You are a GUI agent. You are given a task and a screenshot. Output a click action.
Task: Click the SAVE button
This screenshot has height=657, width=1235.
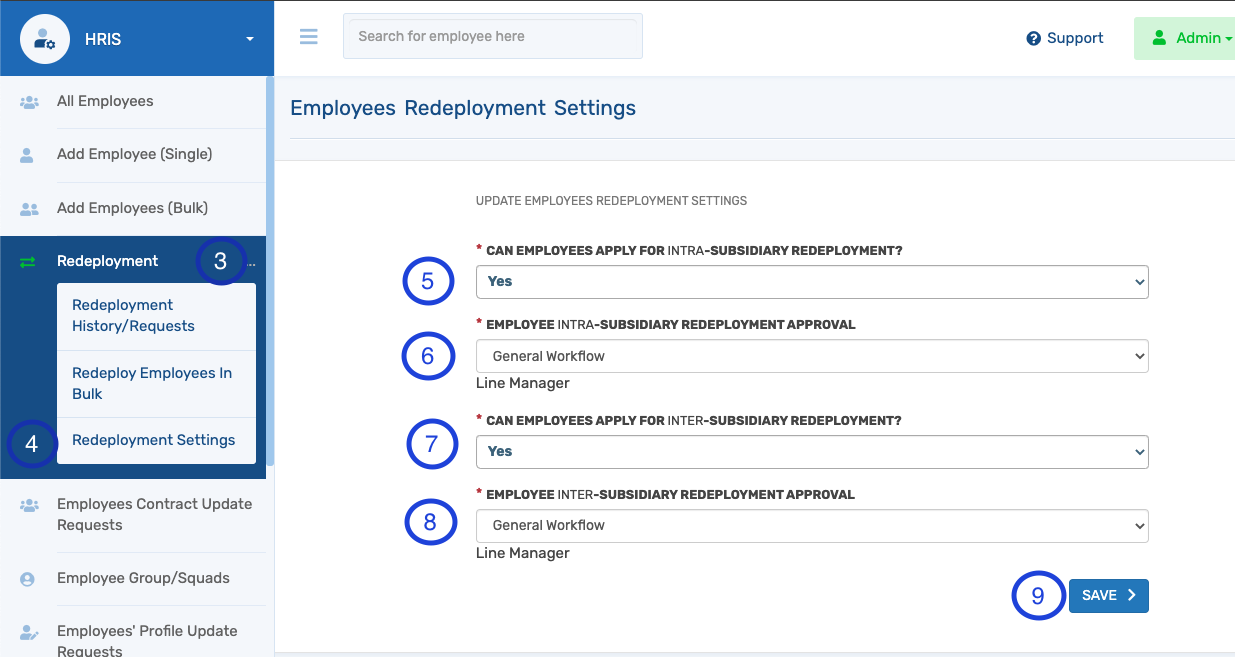[x=1108, y=595]
